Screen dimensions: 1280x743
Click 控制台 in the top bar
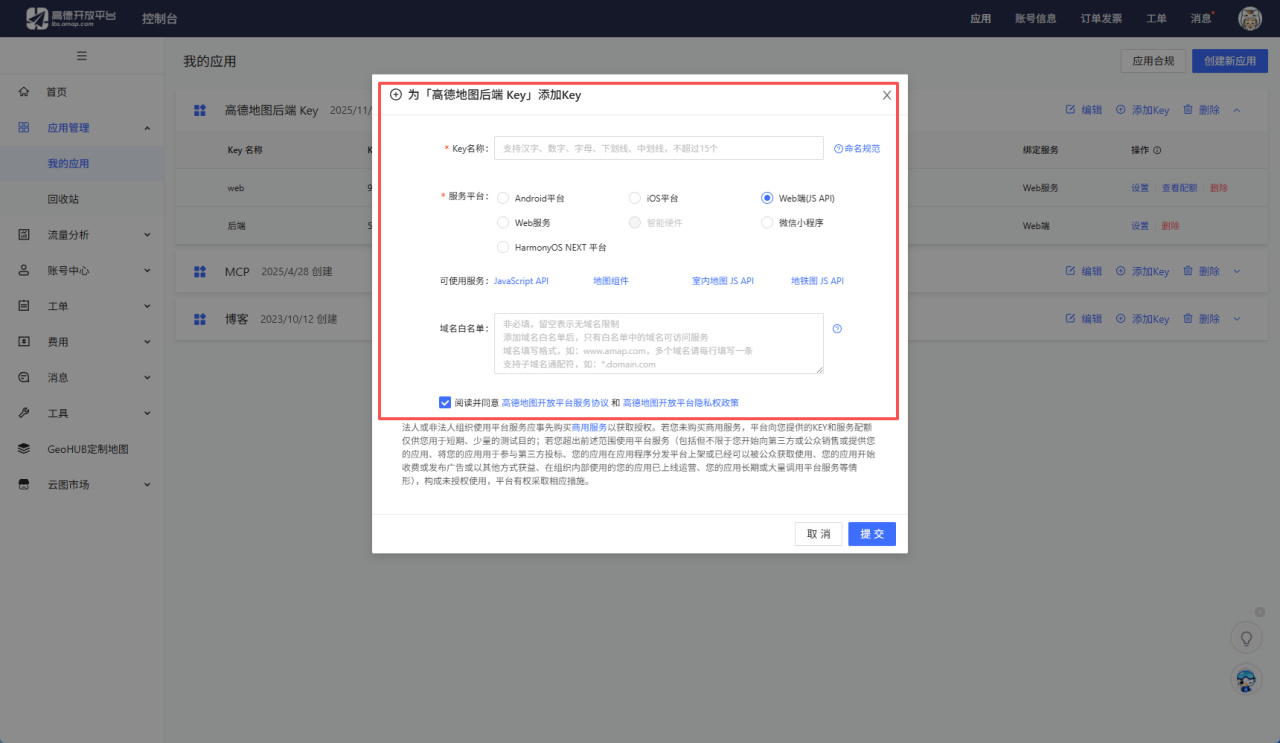point(159,19)
